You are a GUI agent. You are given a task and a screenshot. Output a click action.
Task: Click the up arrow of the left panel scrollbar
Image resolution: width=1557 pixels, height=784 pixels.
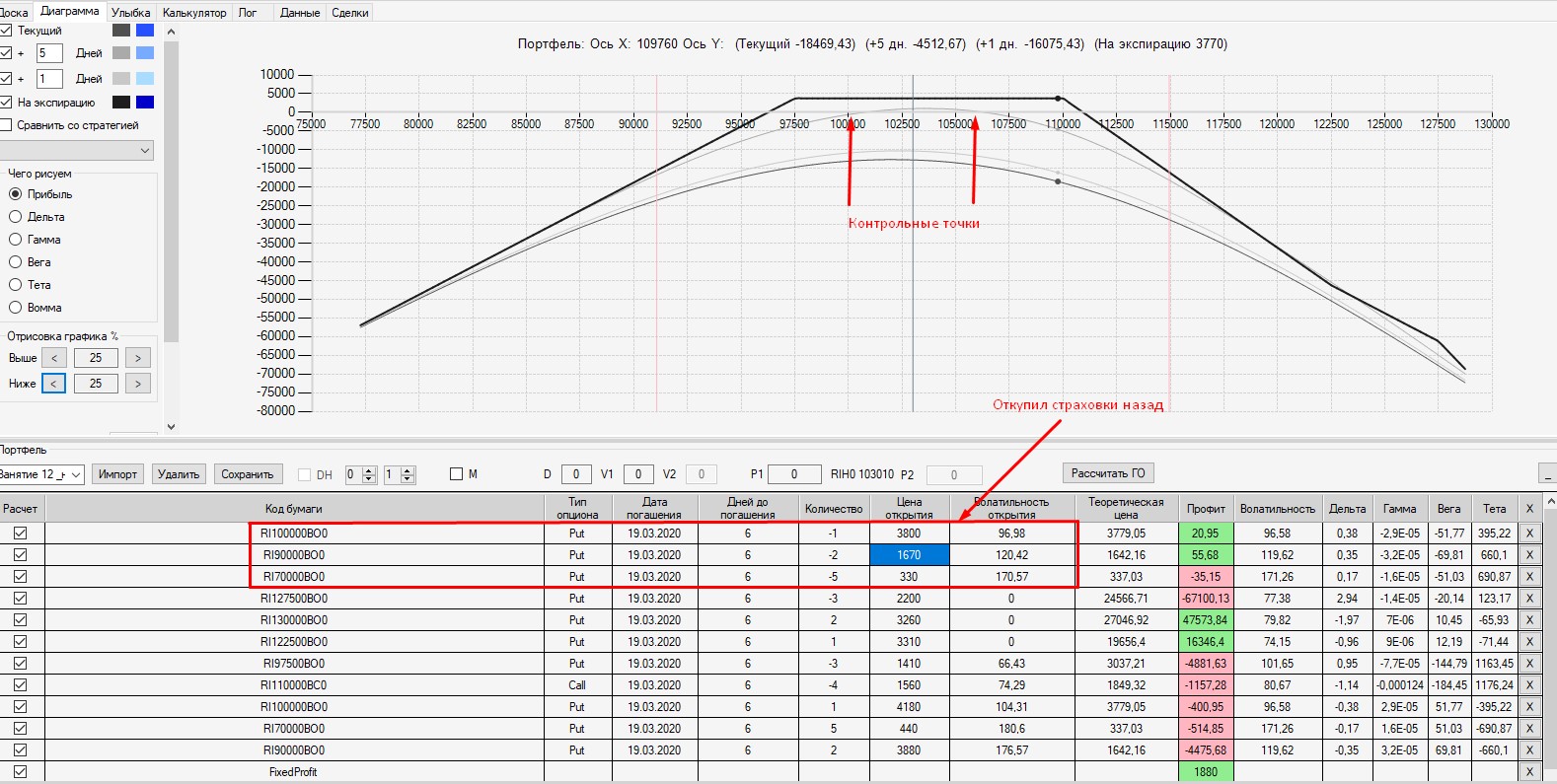click(x=171, y=32)
